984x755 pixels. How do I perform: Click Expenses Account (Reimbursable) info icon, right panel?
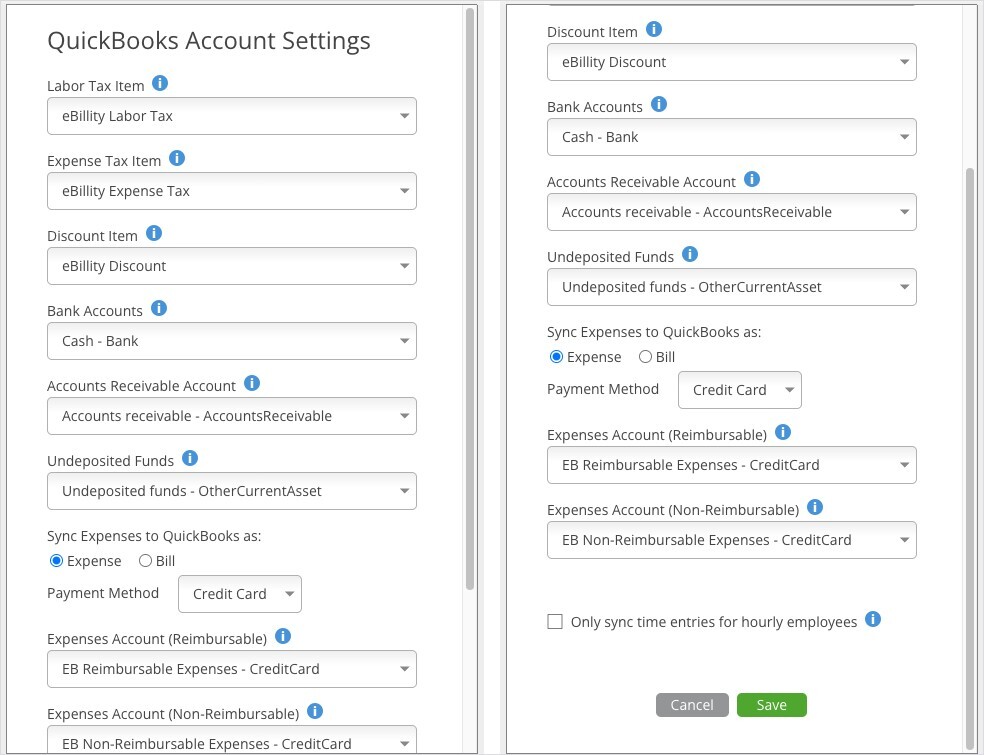783,432
